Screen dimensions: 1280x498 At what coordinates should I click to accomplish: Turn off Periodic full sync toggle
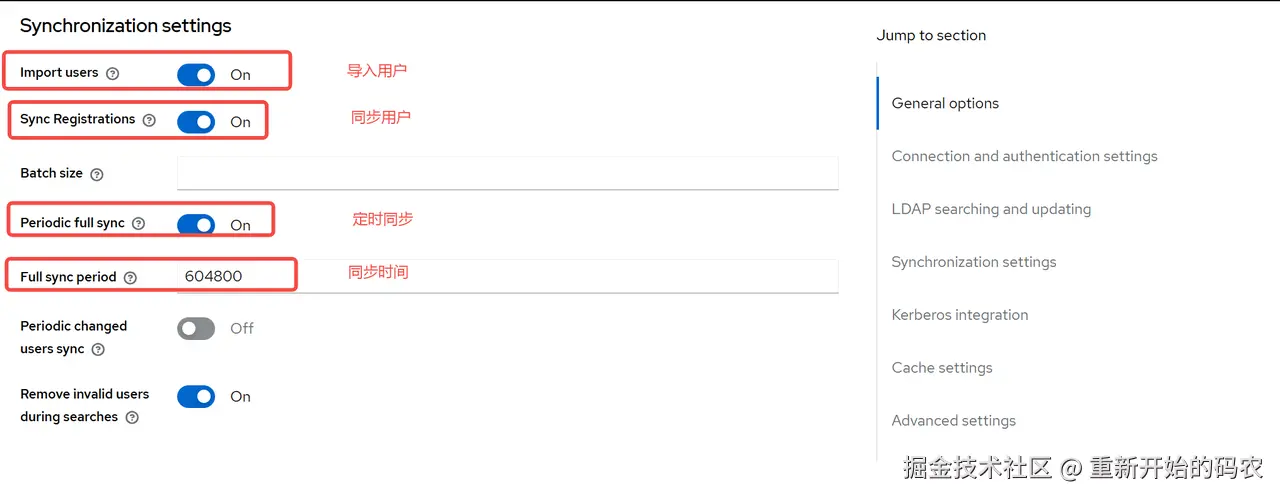[196, 225]
